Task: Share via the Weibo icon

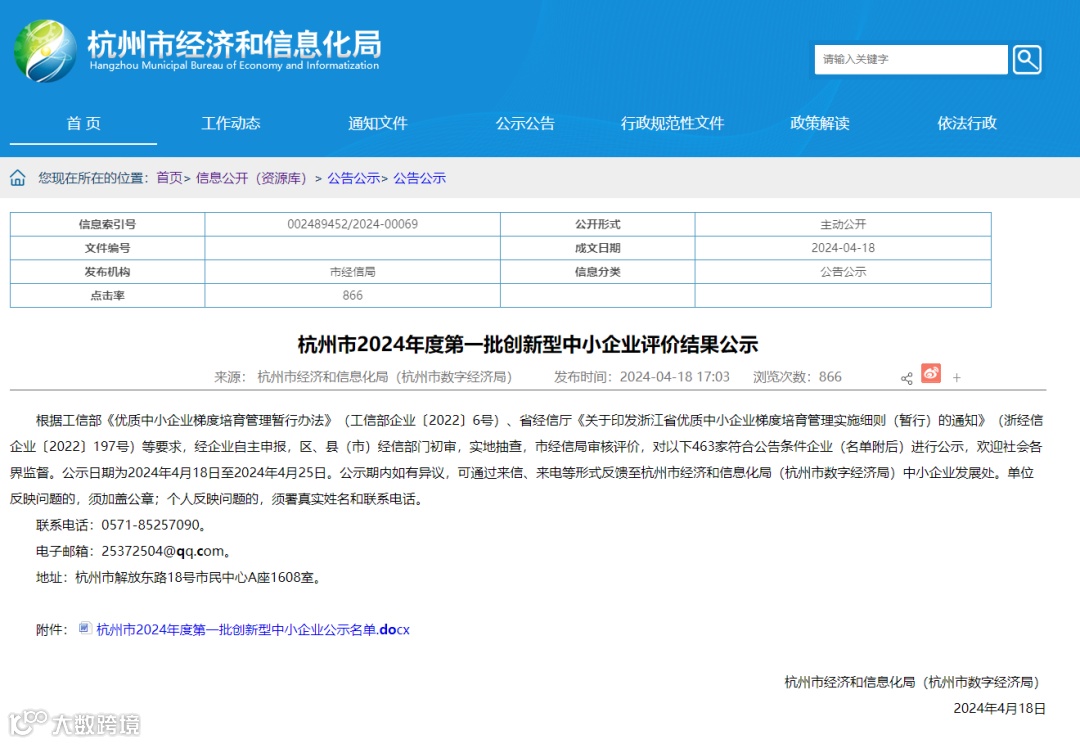Action: click(x=931, y=373)
